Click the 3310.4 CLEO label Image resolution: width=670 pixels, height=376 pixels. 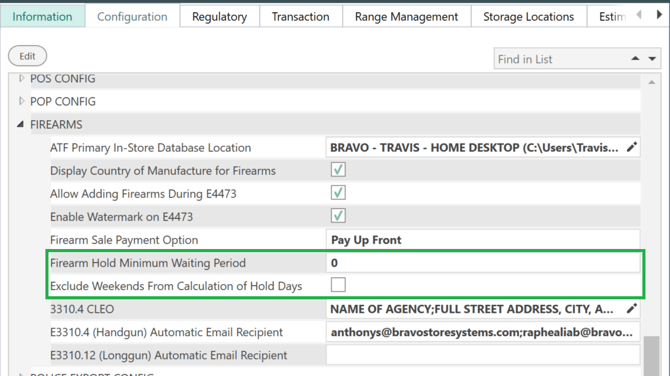pos(82,309)
